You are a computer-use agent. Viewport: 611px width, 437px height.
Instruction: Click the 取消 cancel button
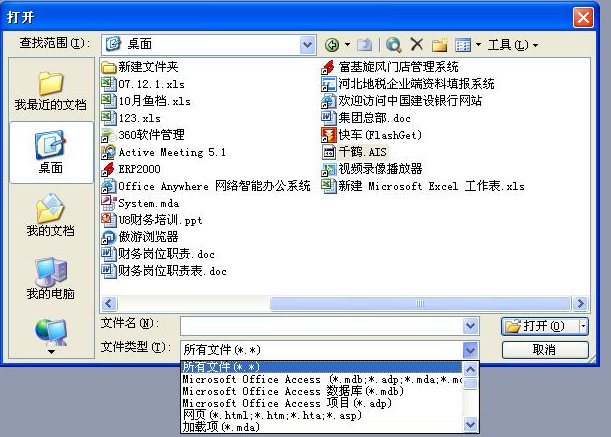[545, 350]
